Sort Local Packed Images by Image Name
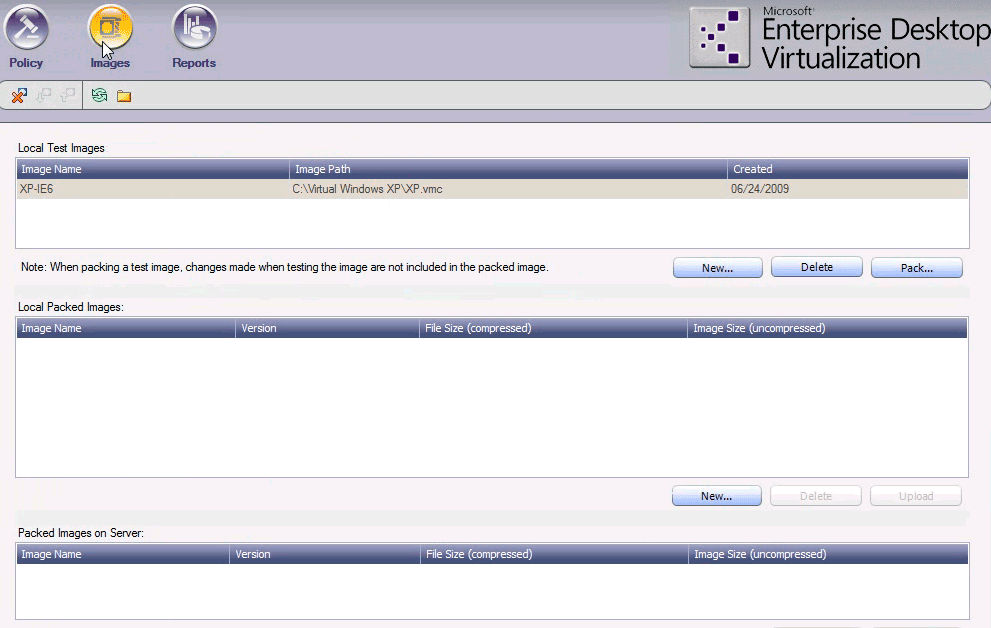991x628 pixels. (126, 329)
